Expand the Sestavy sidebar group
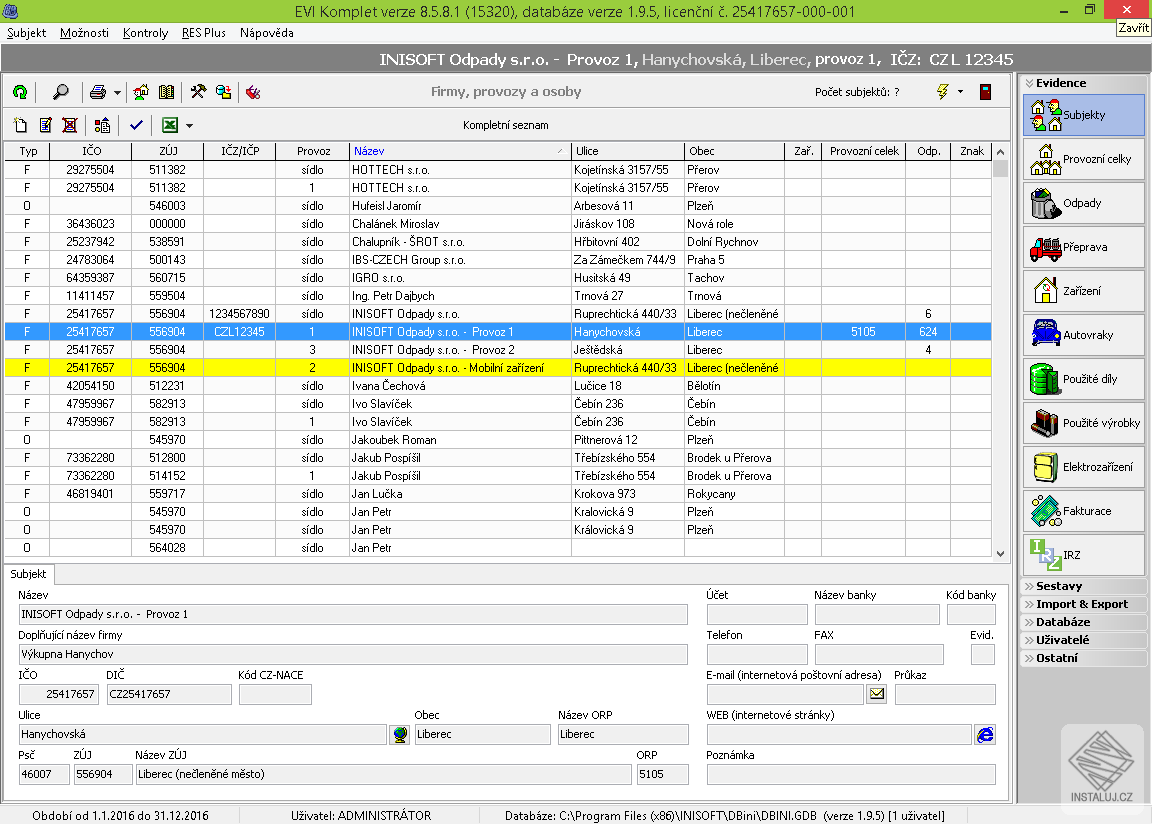This screenshot has height=824, width=1152. [1084, 586]
